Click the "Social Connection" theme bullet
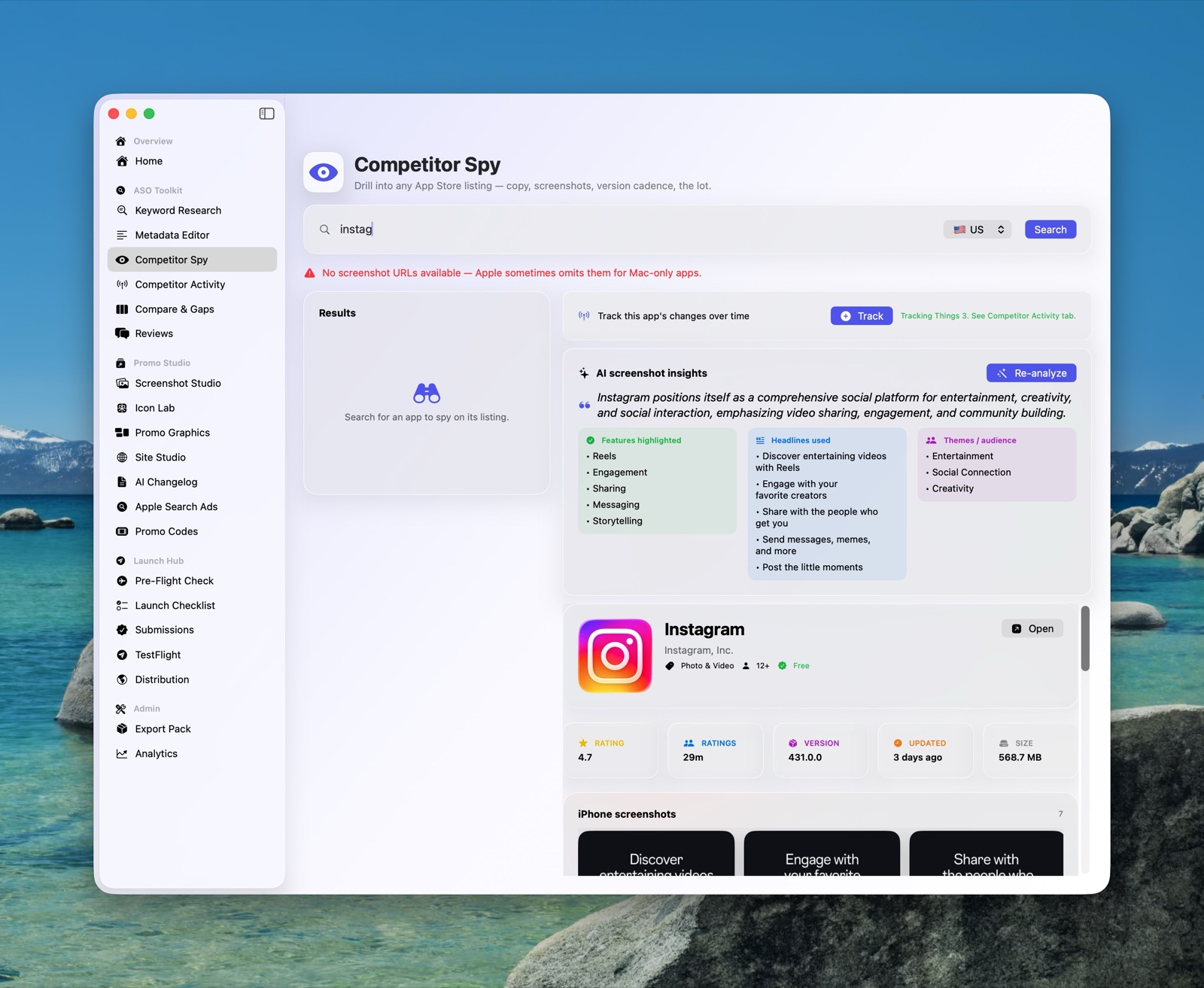This screenshot has height=988, width=1204. click(x=971, y=473)
